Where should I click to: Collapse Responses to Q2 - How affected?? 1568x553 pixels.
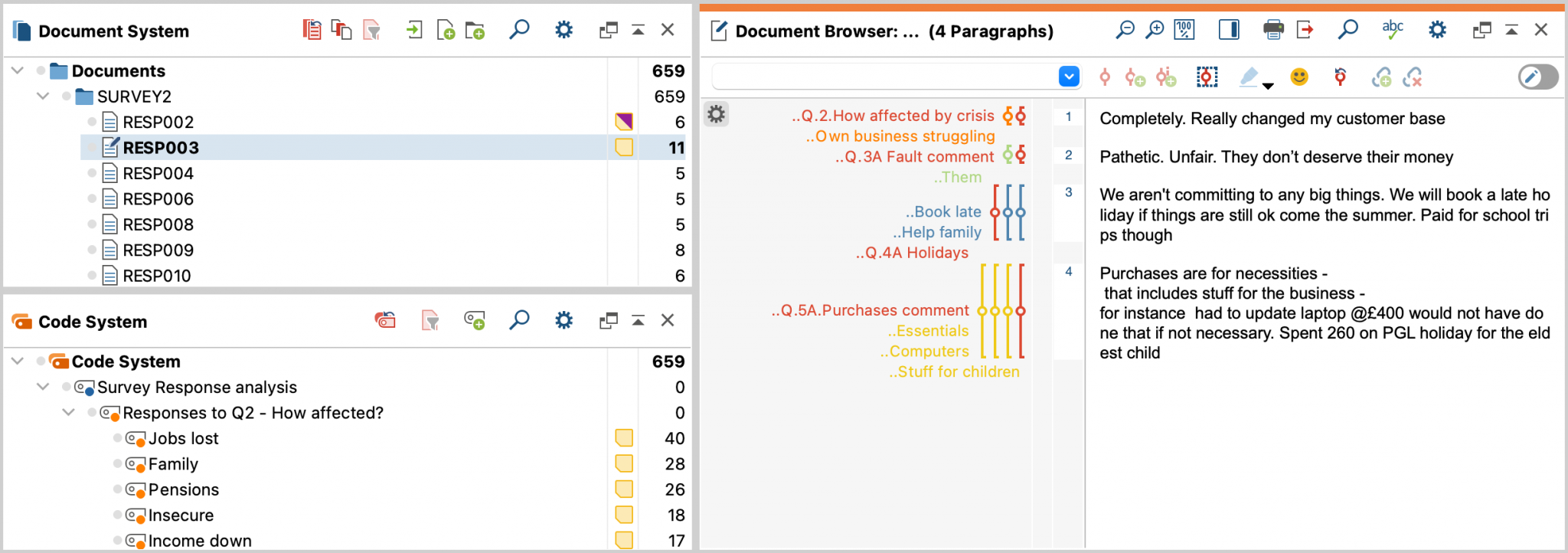point(68,413)
